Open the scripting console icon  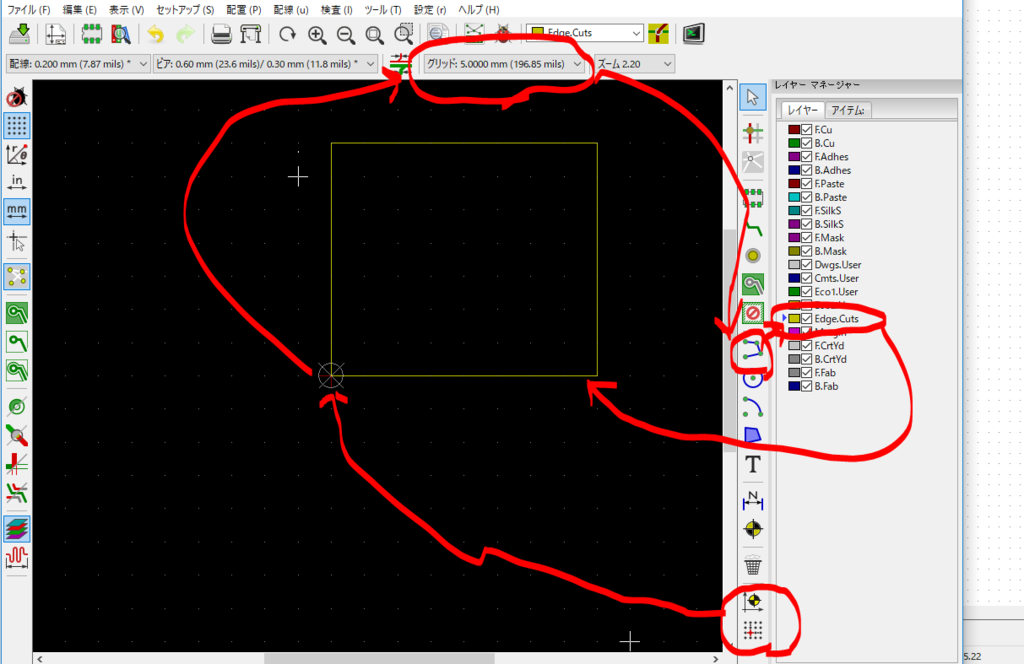point(694,33)
